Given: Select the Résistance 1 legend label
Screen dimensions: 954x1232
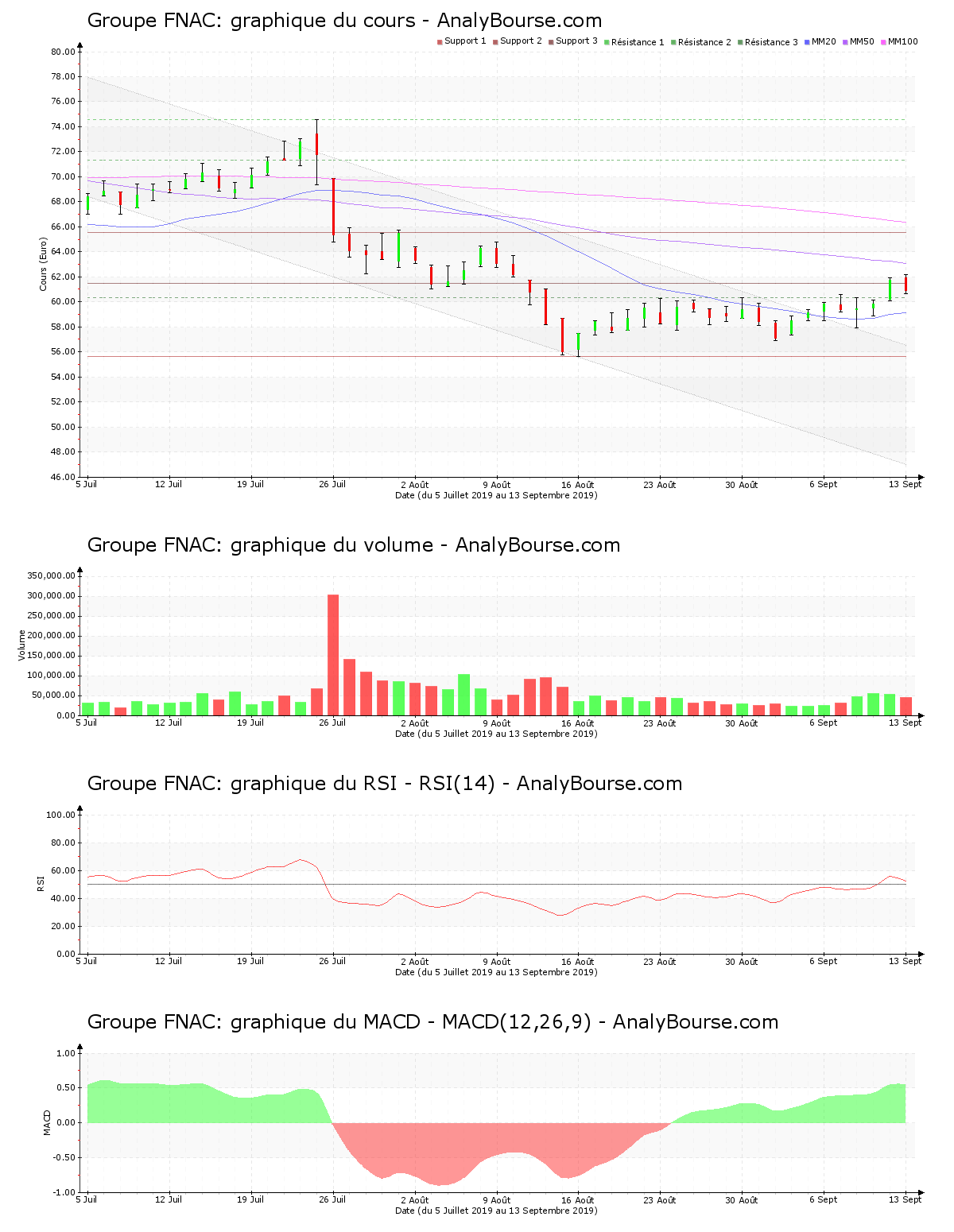Looking at the screenshot, I should pos(634,41).
